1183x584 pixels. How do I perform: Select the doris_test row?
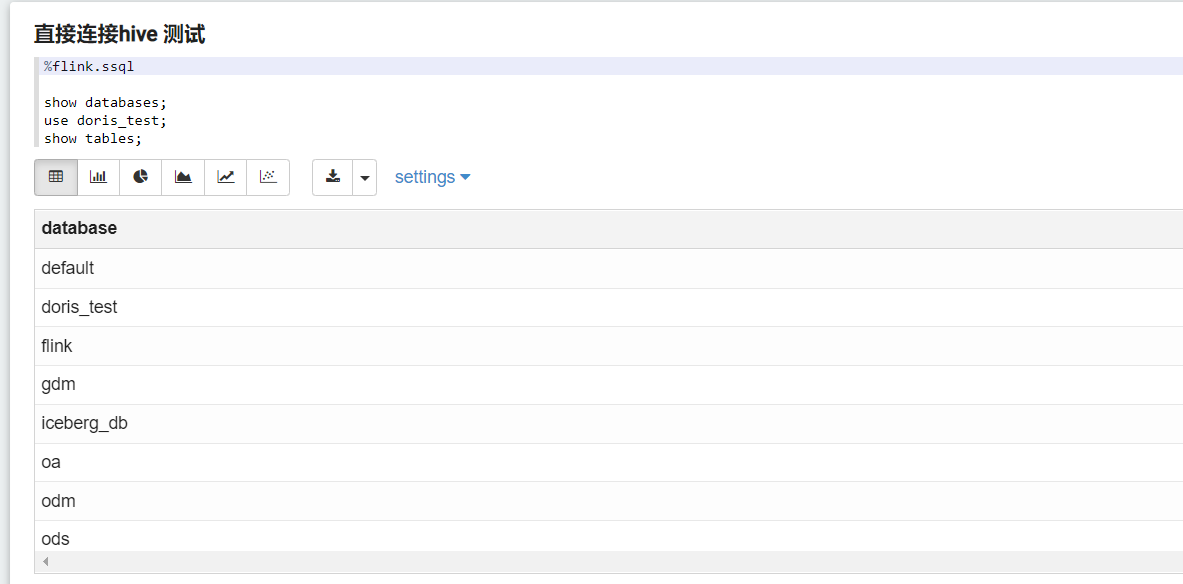pos(609,307)
